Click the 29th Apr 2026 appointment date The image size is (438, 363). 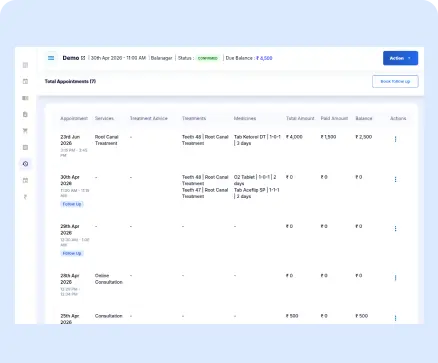pyautogui.click(x=70, y=229)
